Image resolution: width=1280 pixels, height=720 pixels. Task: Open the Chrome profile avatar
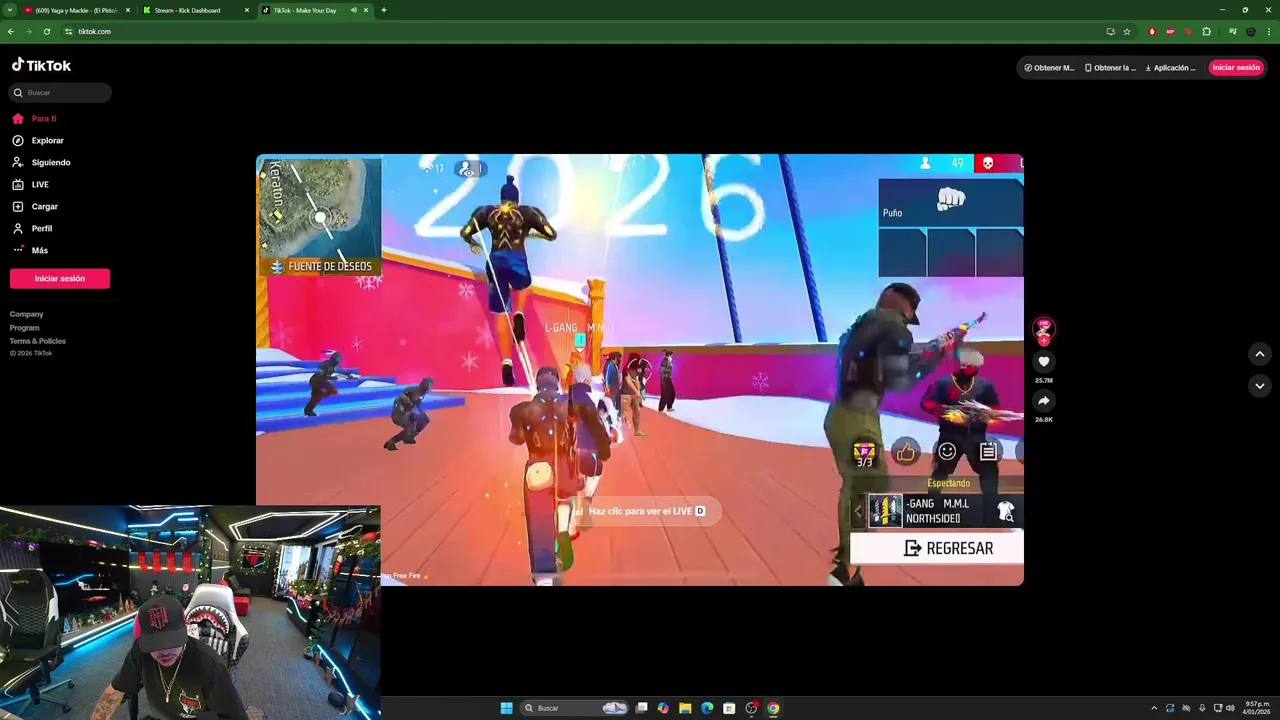1250,31
